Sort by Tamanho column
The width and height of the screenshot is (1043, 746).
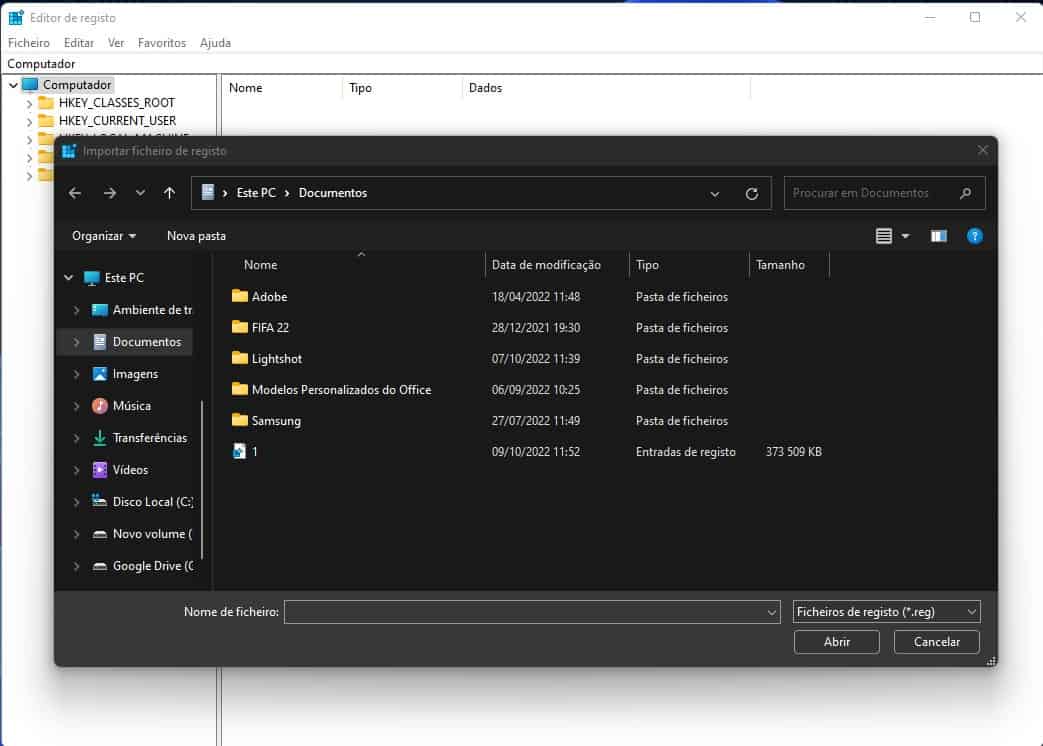pyautogui.click(x=780, y=265)
